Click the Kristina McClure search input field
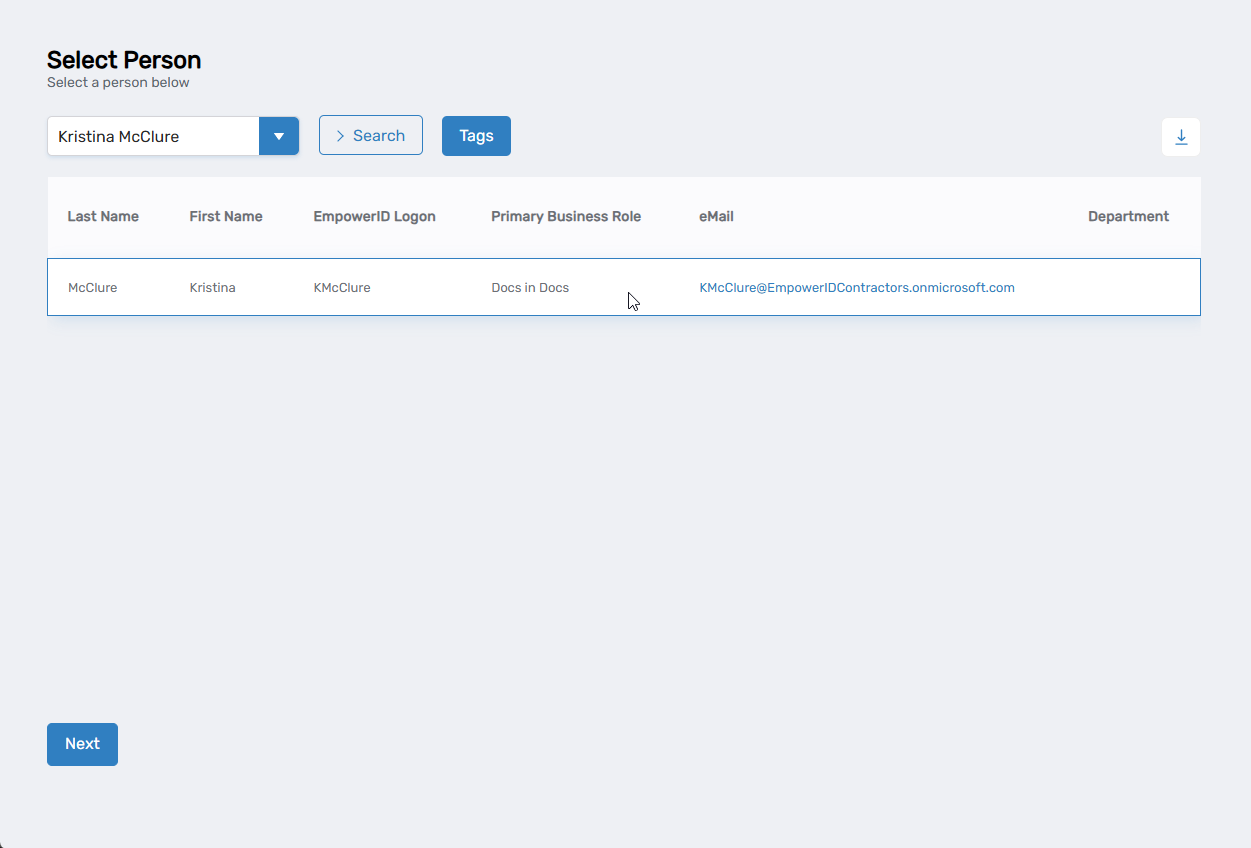Image resolution: width=1251 pixels, height=848 pixels. [153, 136]
